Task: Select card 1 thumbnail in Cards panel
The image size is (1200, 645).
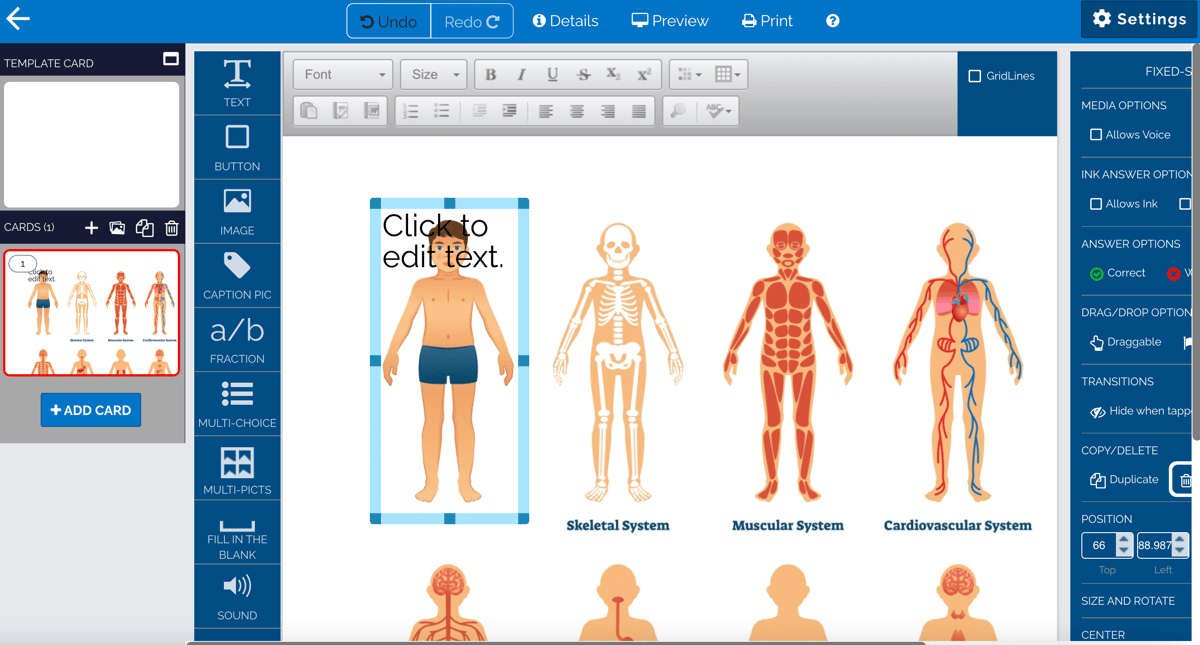Action: (x=91, y=313)
